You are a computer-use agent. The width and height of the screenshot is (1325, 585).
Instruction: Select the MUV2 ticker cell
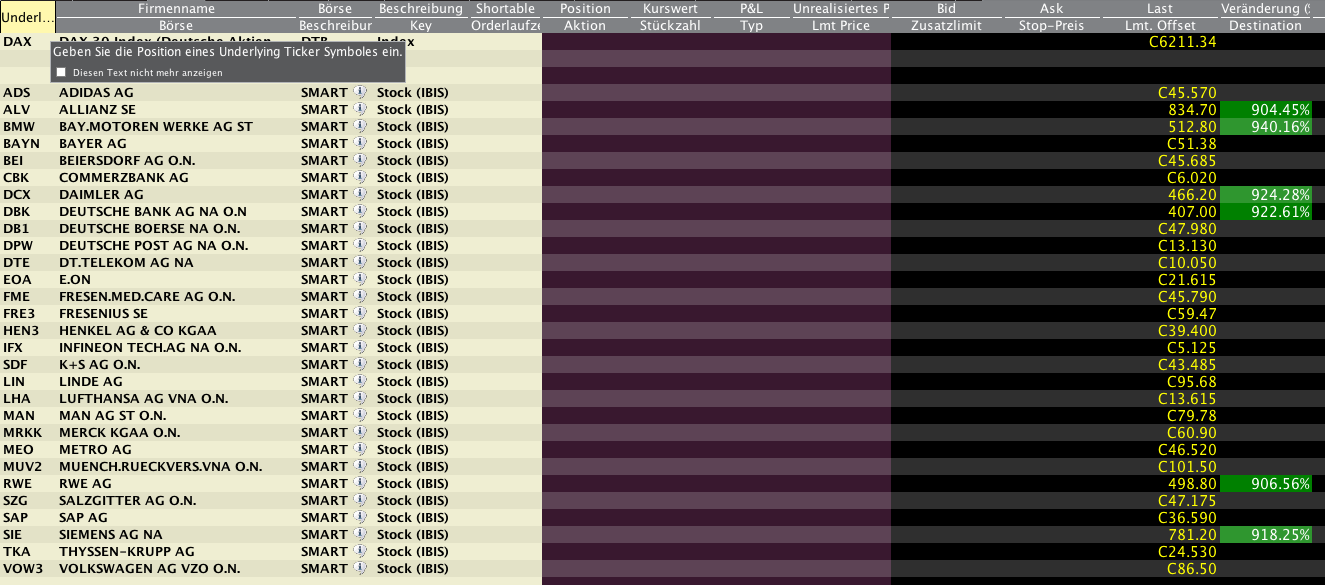[22, 467]
